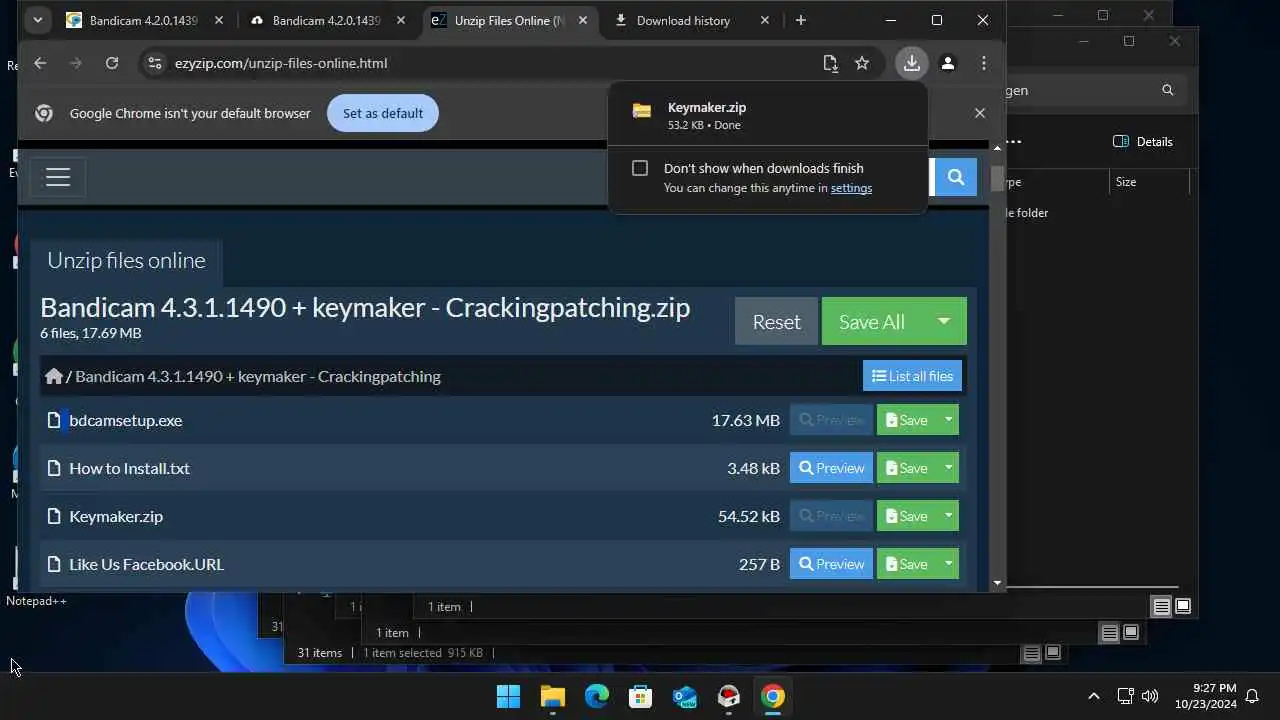Click the Save All button
Screen dimensions: 1280x720
point(872,321)
